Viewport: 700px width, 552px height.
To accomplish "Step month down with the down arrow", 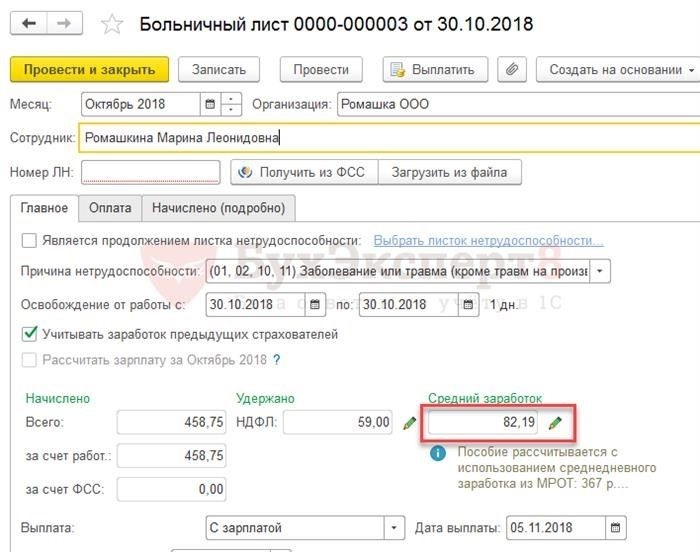I will click(x=231, y=110).
